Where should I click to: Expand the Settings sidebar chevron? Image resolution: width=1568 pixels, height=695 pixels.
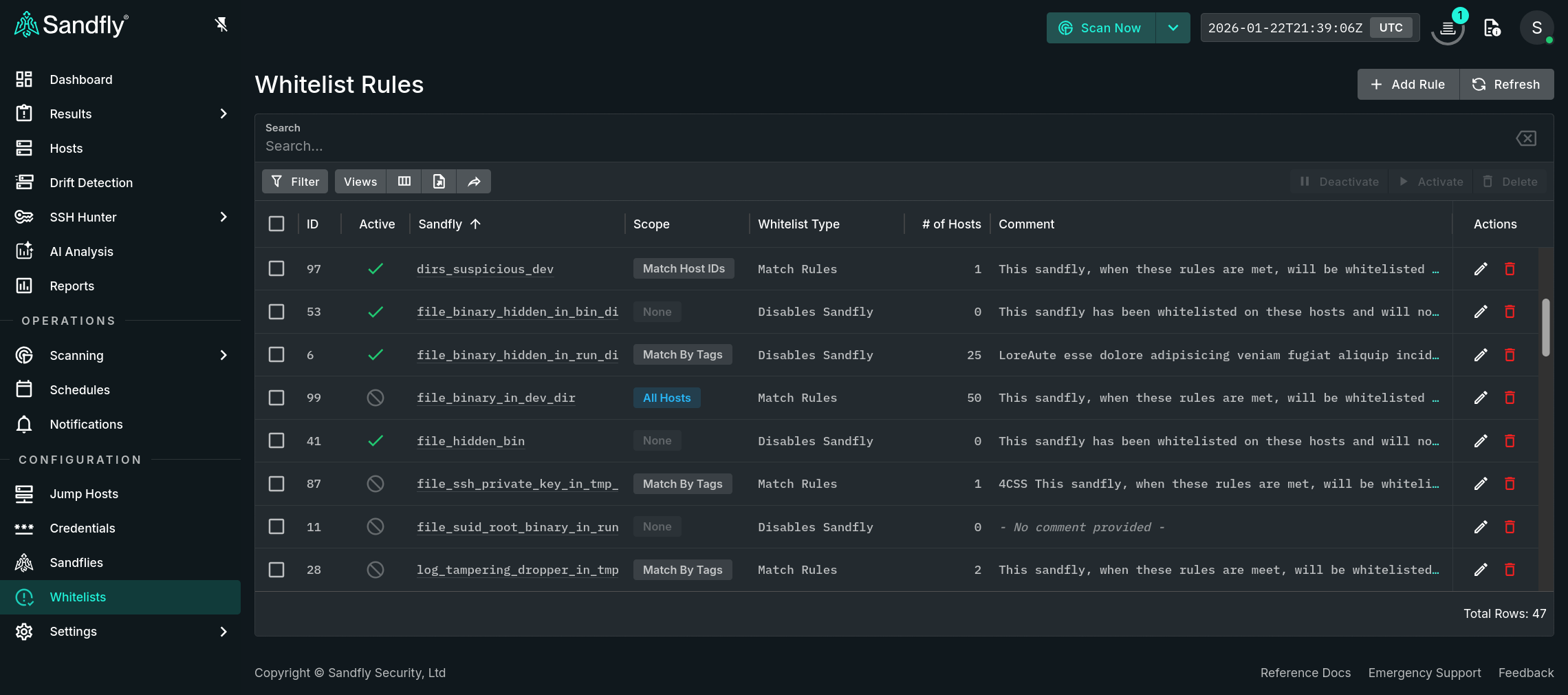tap(223, 632)
